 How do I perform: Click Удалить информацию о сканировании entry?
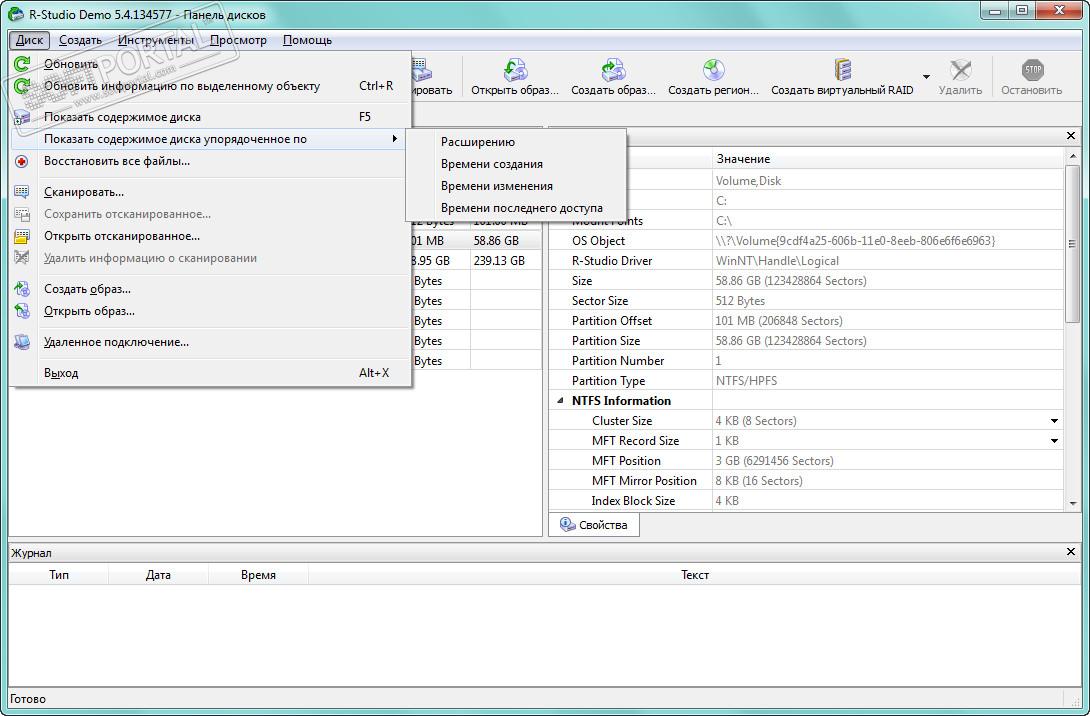pos(210,259)
